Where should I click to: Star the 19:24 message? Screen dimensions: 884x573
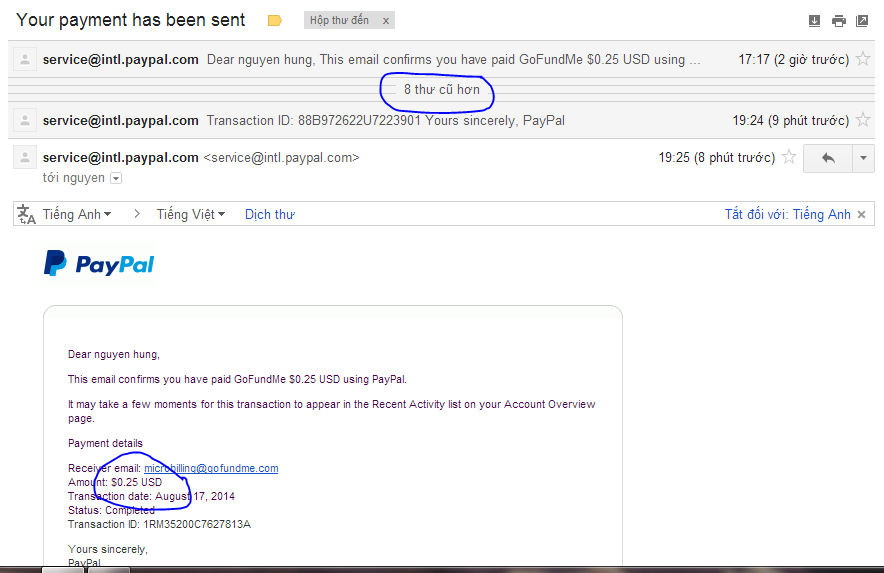click(863, 120)
